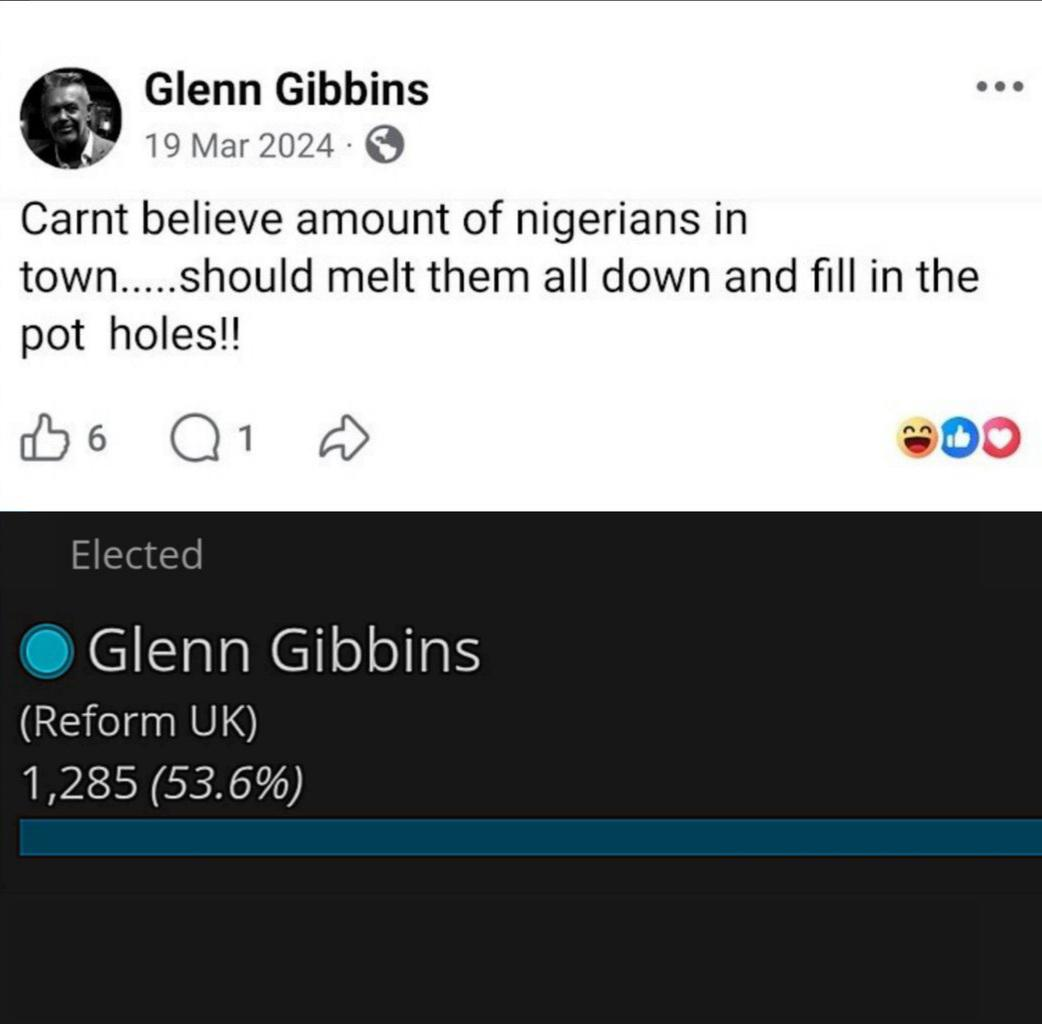Screen dimensions: 1042x1024
Task: Click the comment count number 1
Action: [x=246, y=439]
